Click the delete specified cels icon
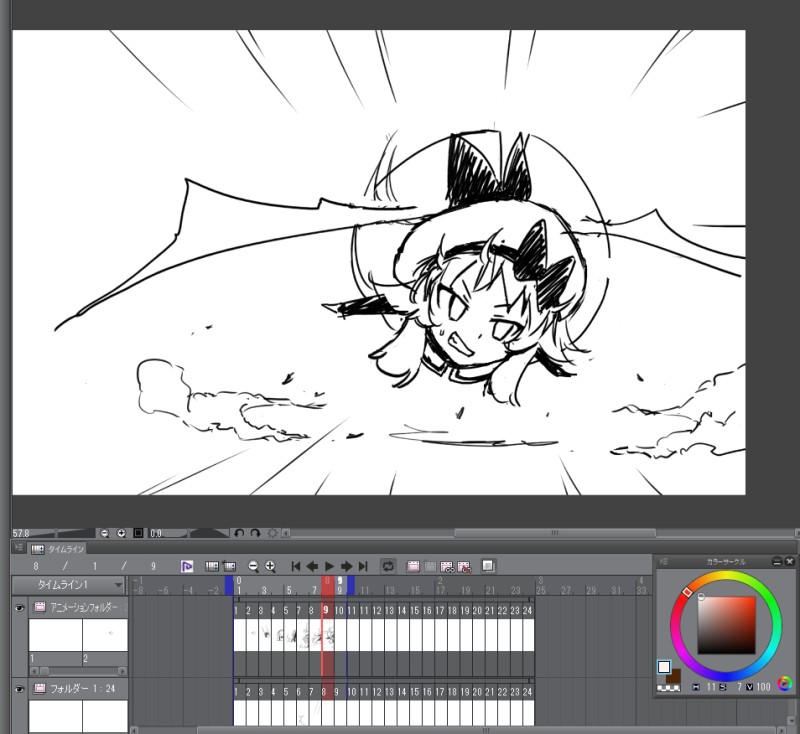This screenshot has height=734, width=800. 464,566
